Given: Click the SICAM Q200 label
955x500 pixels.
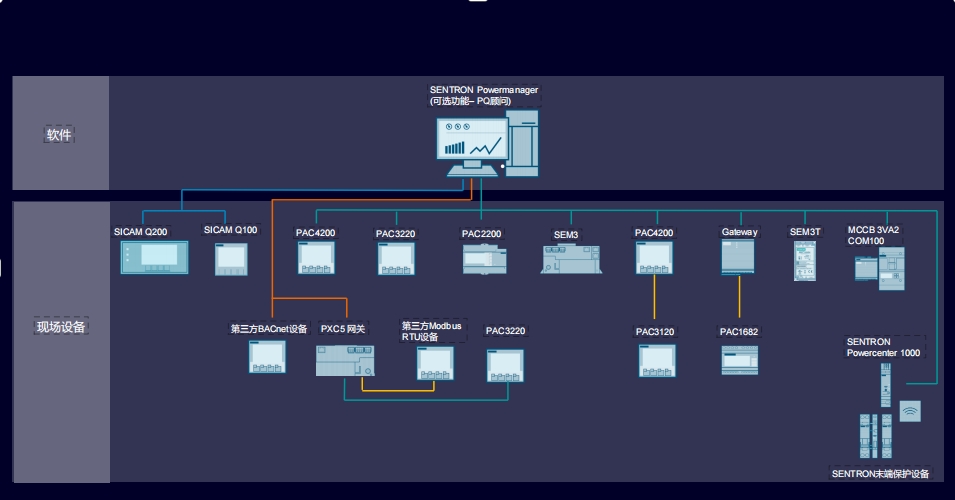Looking at the screenshot, I should 141,231.
